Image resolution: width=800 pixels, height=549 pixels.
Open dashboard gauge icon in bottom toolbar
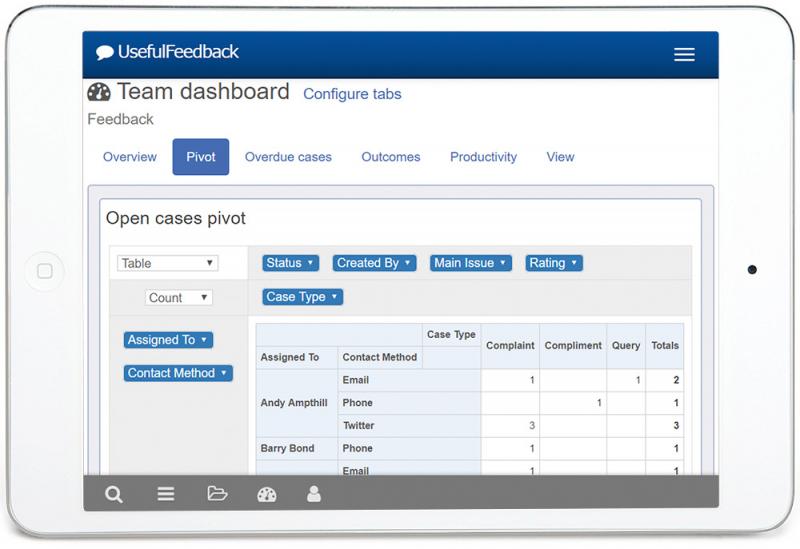(x=266, y=494)
